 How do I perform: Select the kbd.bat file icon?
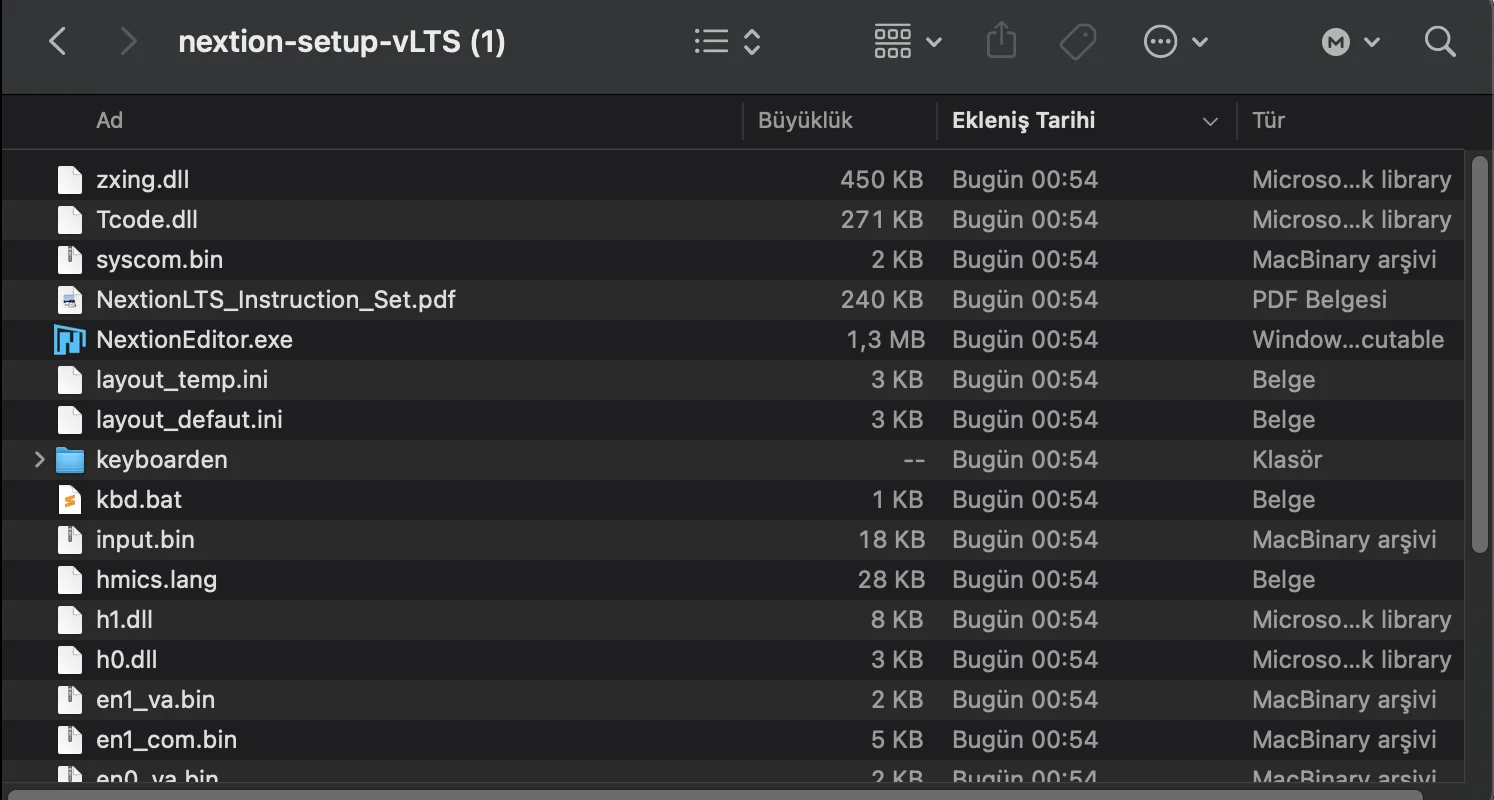pos(69,500)
